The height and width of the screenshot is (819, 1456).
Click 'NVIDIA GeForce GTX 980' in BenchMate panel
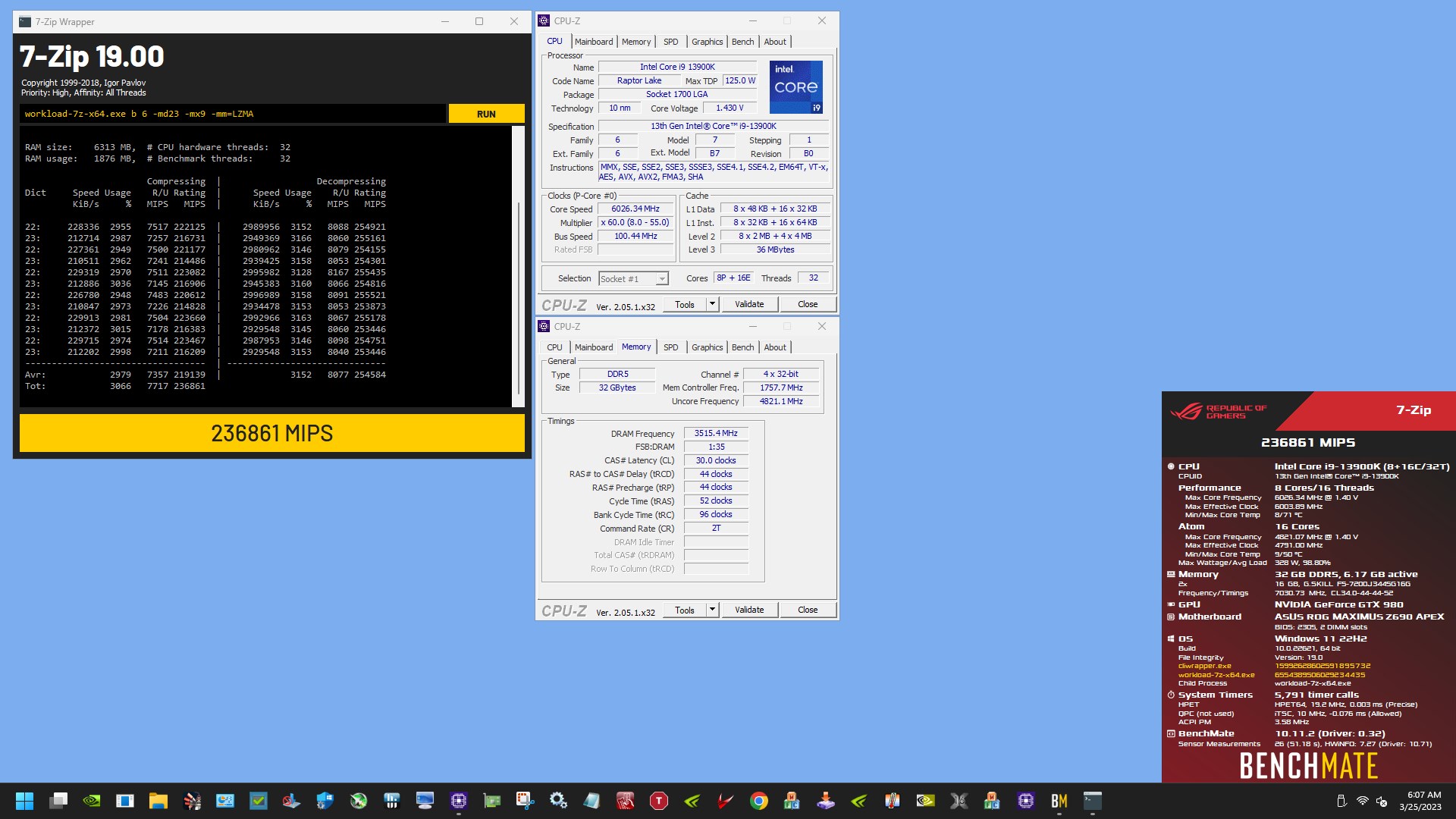click(1338, 604)
